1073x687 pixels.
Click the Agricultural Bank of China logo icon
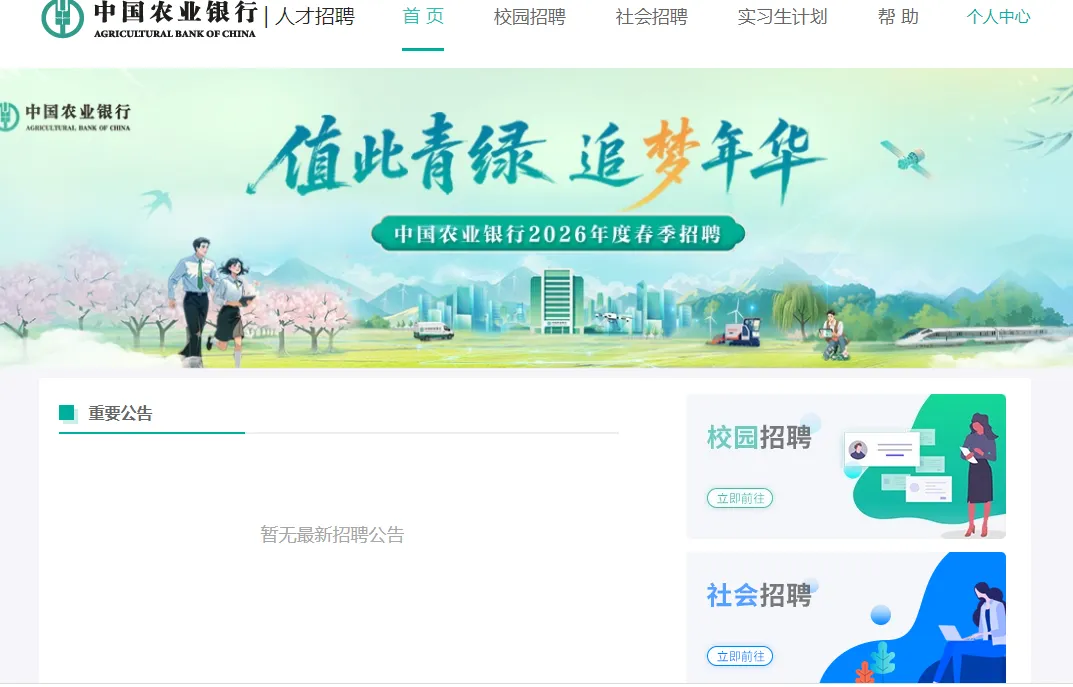[x=62, y=17]
